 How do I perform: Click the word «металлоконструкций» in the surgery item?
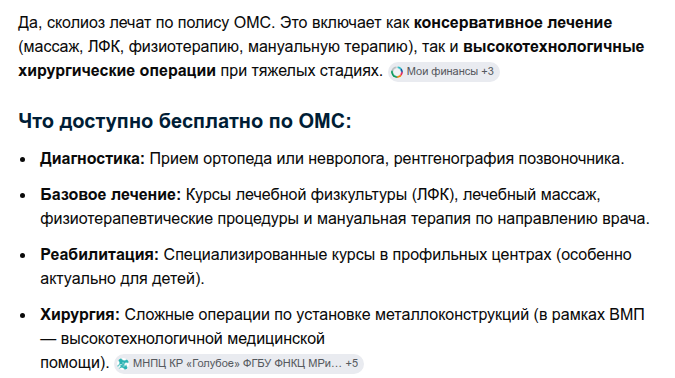(x=452, y=315)
